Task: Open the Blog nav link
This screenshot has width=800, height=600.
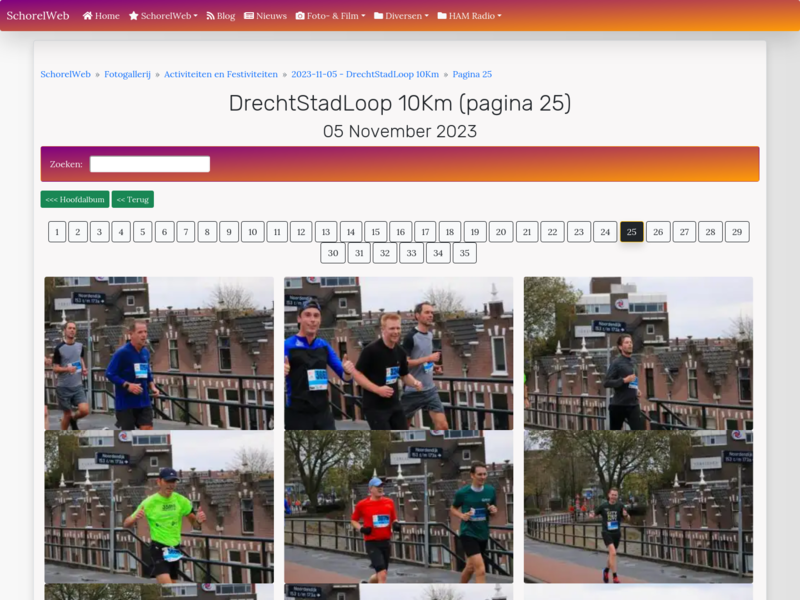Action: (x=220, y=16)
